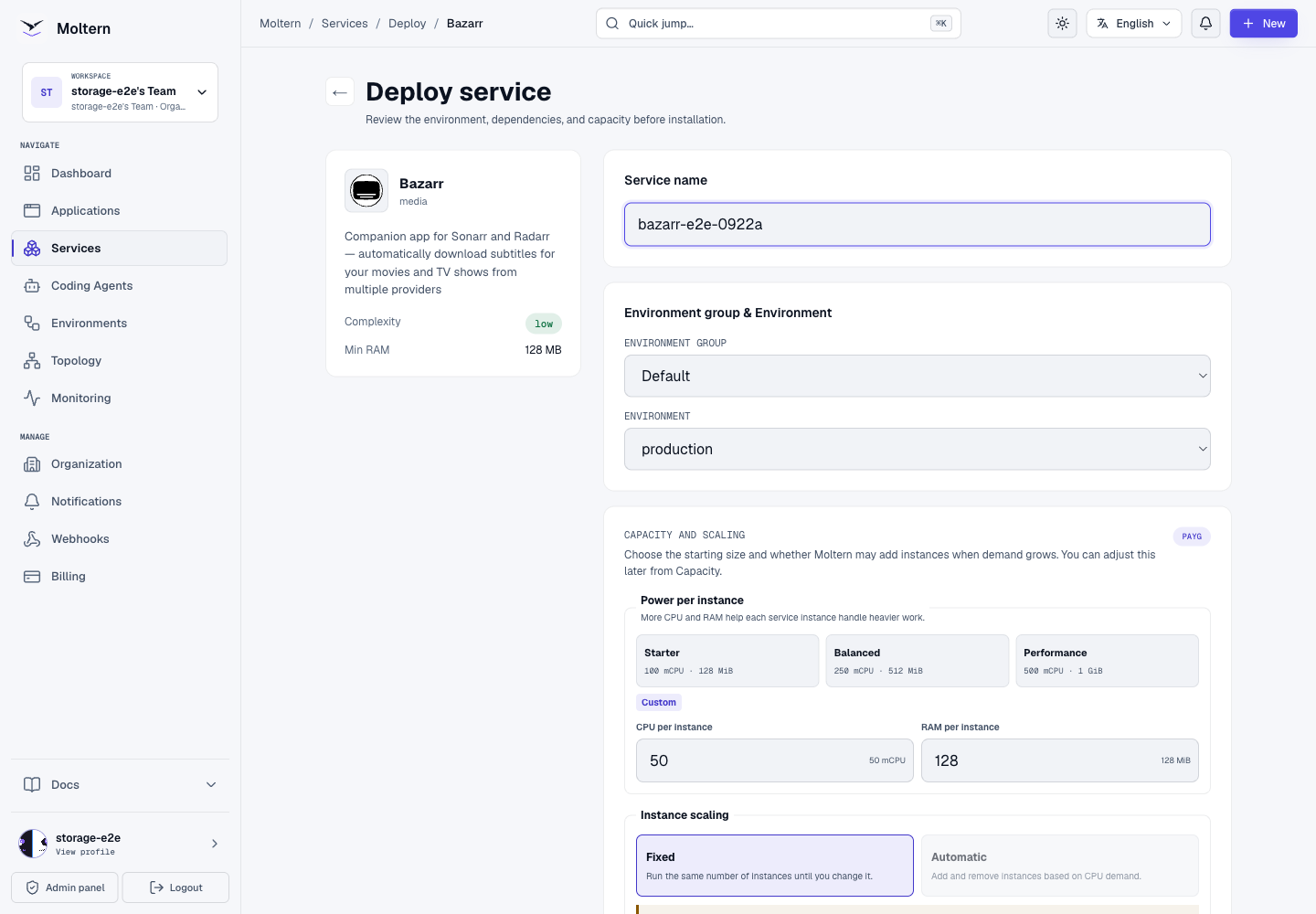Go to Services breadcrumb

345,24
